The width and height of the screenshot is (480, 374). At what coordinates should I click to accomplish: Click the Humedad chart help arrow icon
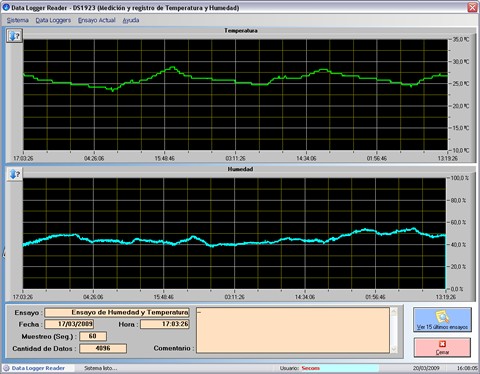point(14,174)
